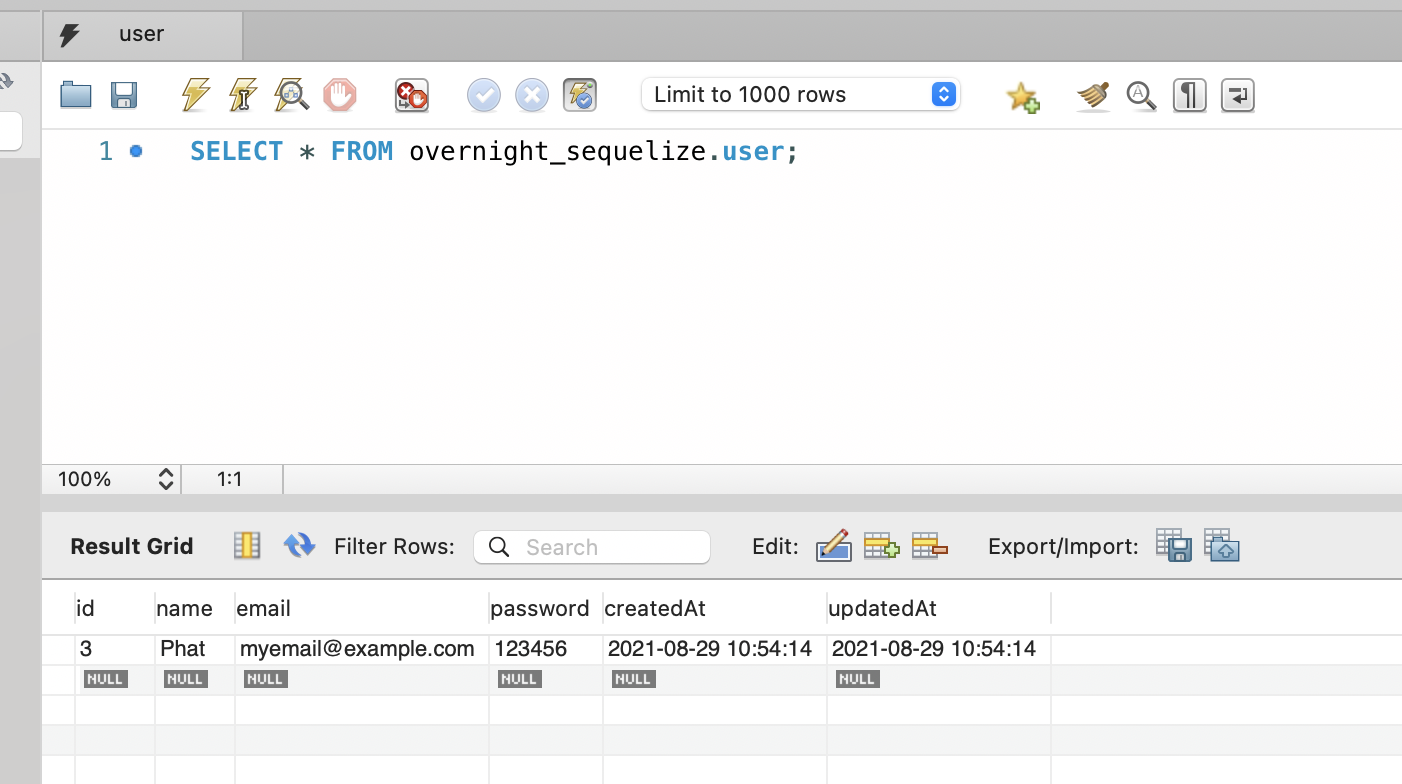
Task: Toggle continue executing on error
Action: [x=412, y=95]
